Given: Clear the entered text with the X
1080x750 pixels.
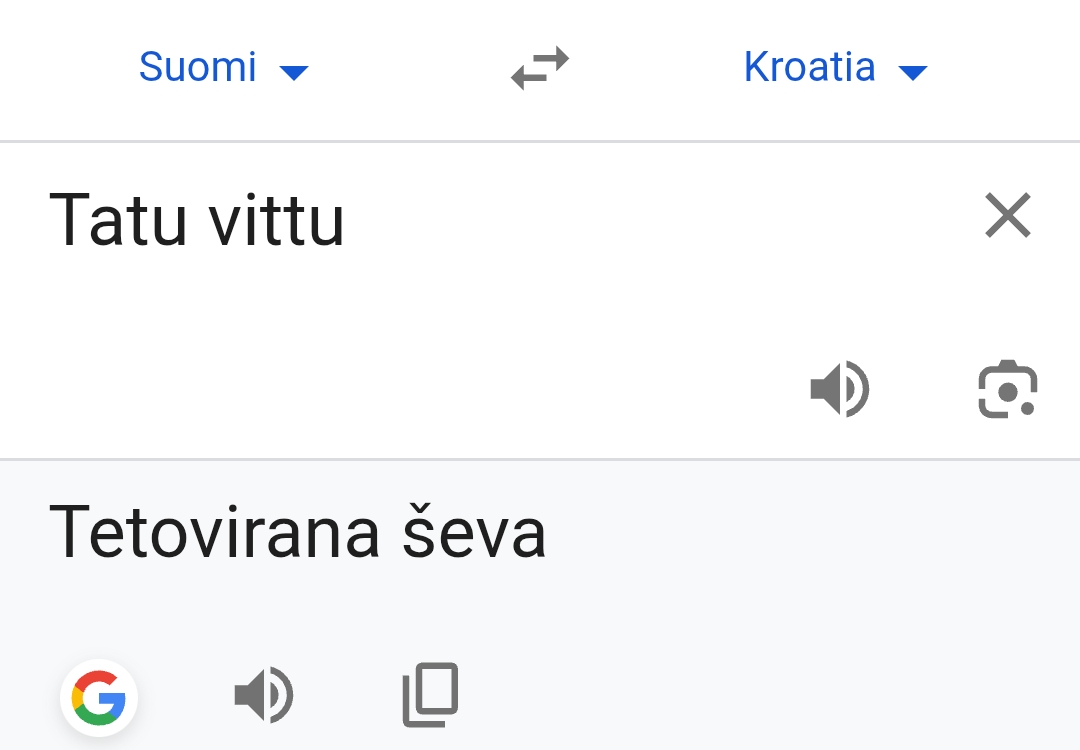Looking at the screenshot, I should click(1008, 215).
